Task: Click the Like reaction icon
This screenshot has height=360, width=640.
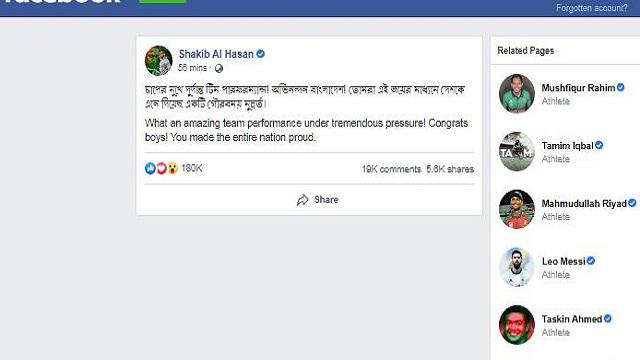Action: (x=150, y=168)
